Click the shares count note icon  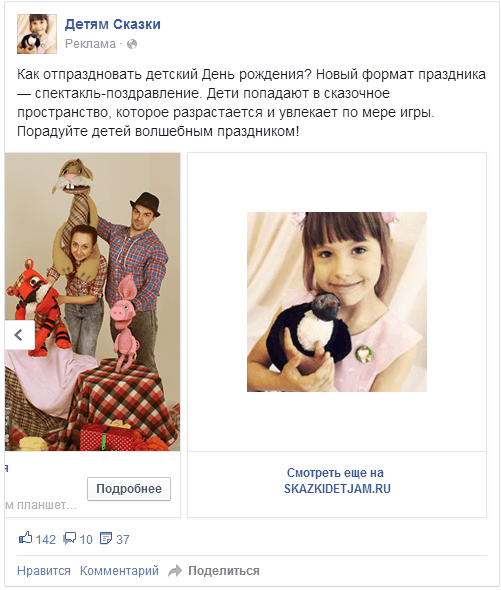click(106, 538)
